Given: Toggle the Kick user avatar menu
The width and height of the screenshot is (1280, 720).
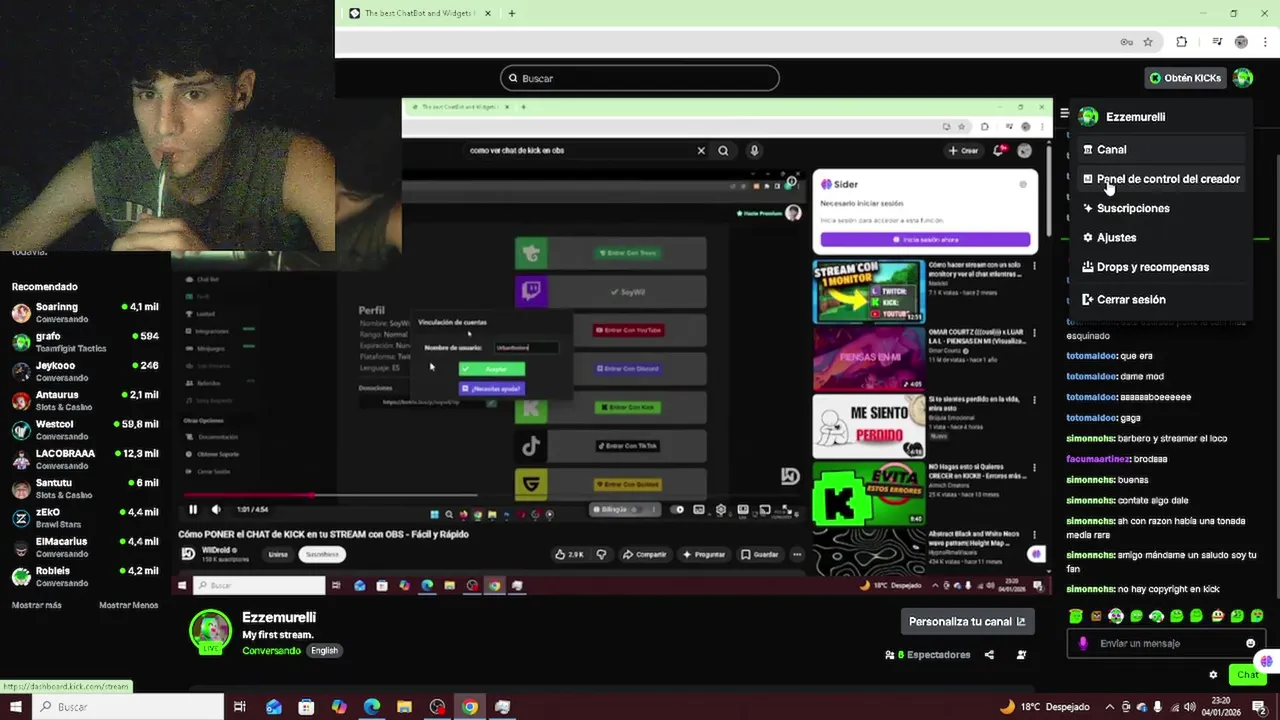Looking at the screenshot, I should [1243, 78].
